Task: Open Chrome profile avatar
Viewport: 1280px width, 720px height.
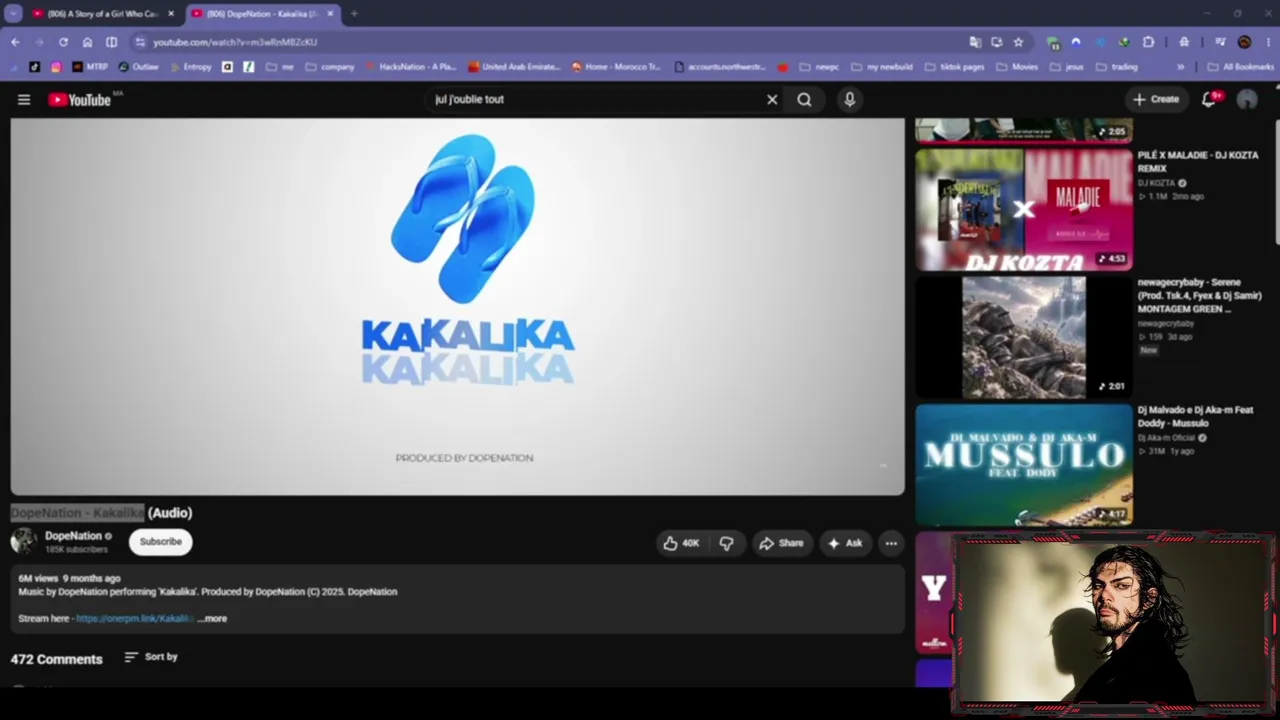Action: 1244,42
